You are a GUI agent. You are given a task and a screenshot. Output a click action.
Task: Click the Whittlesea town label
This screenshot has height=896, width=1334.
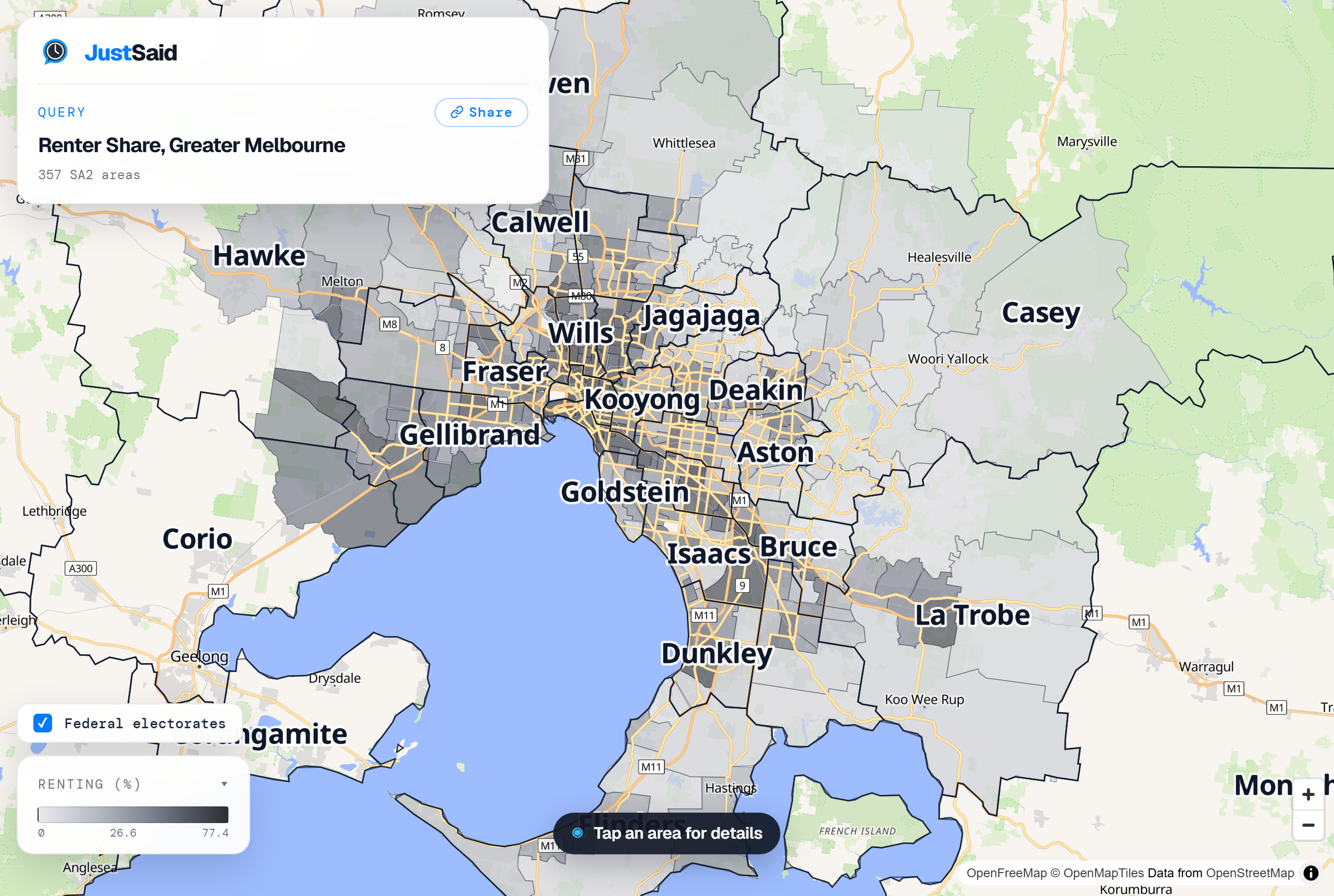click(684, 143)
